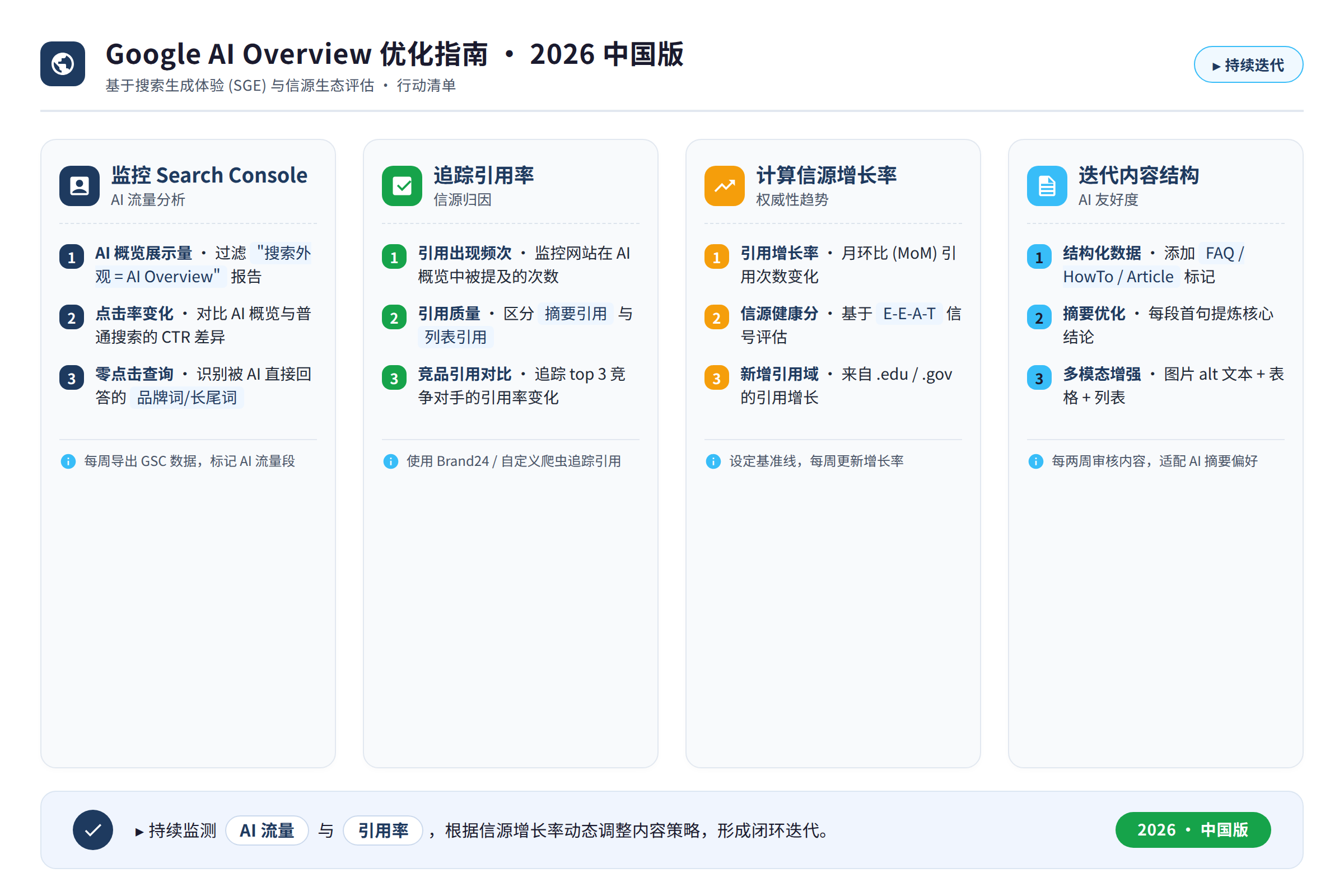This screenshot has height=896, width=1344.
Task: Click number 2 badge next to 点击率变化
Action: pos(72,318)
